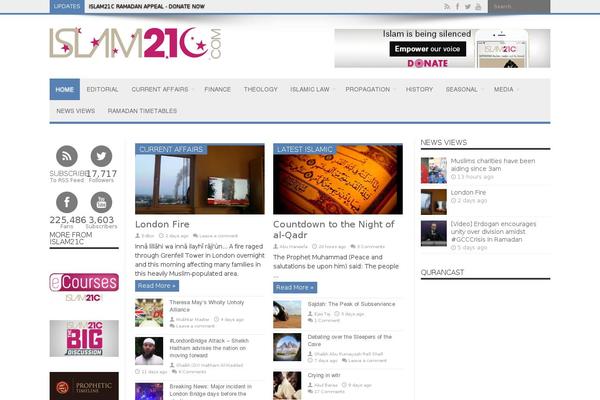Open The Big Discussion banner

[x=84, y=338]
